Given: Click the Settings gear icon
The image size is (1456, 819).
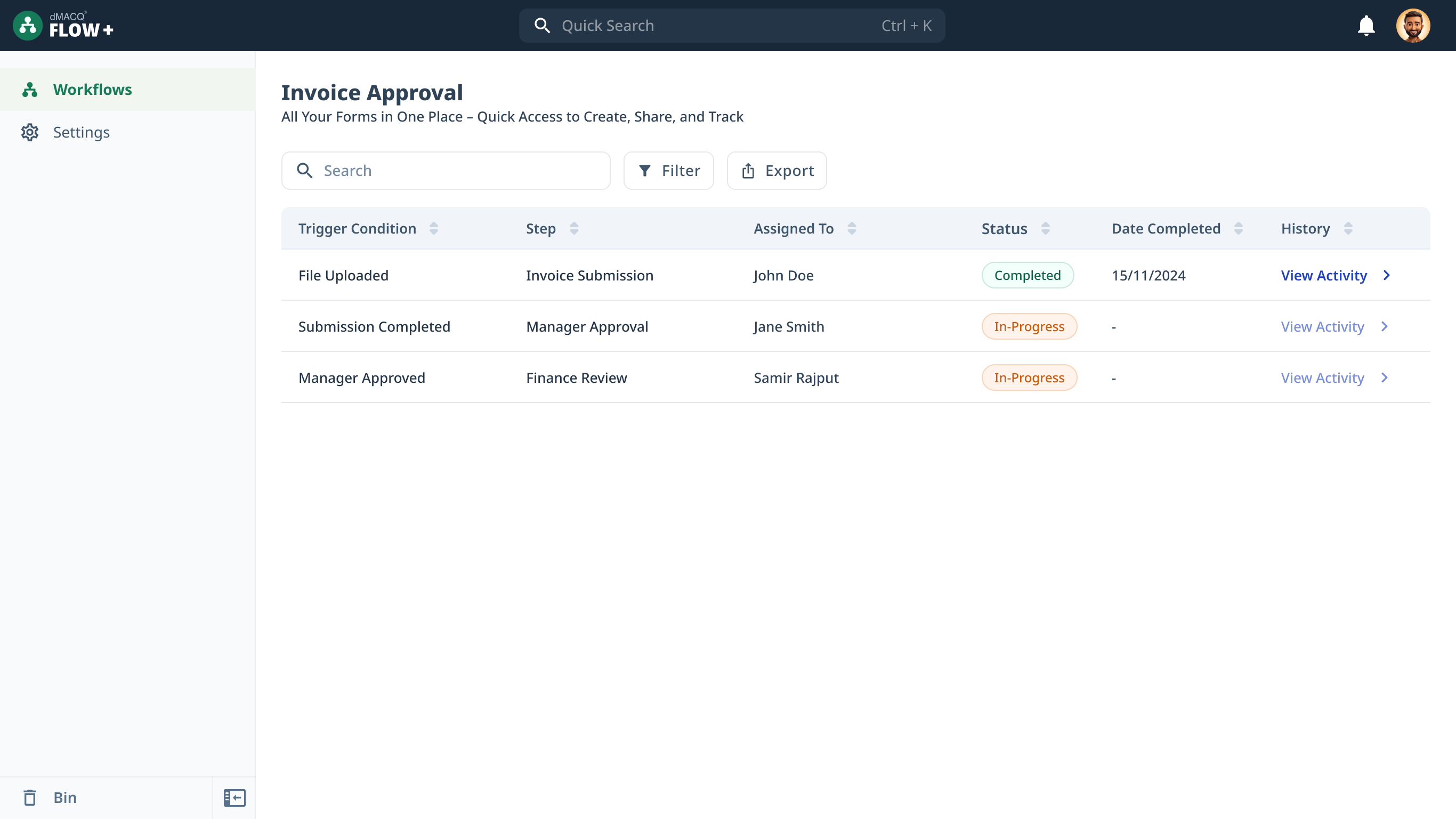Looking at the screenshot, I should click(x=30, y=132).
